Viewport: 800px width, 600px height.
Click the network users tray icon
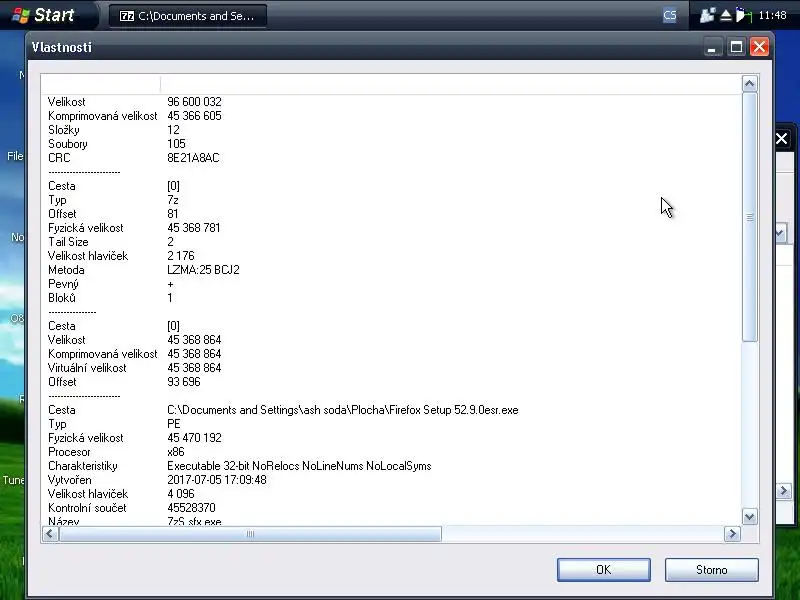pyautogui.click(x=707, y=15)
